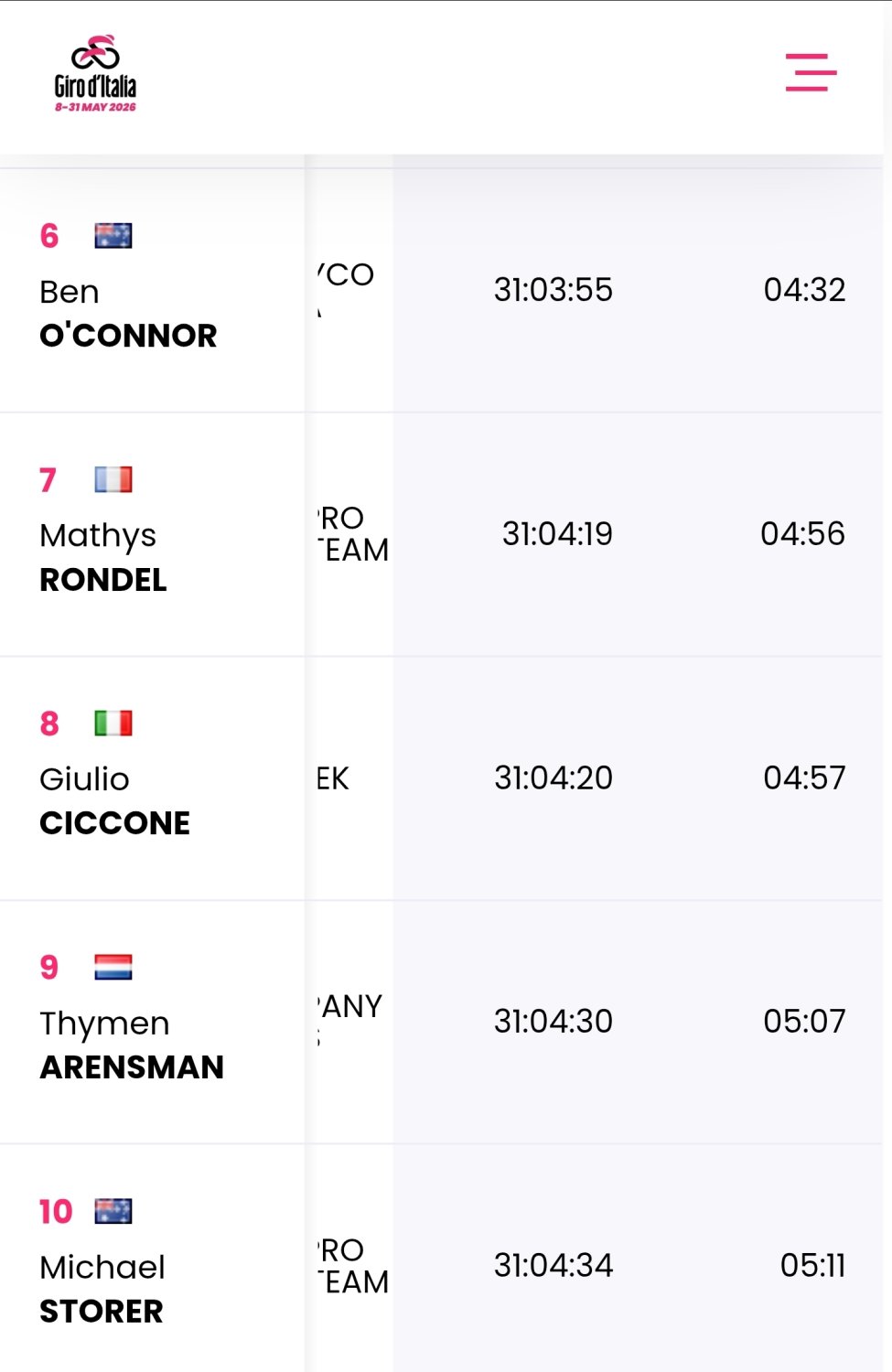This screenshot has height=1372, width=892.
Task: Select Thymen ARENSMAN's name
Action: click(x=132, y=1045)
